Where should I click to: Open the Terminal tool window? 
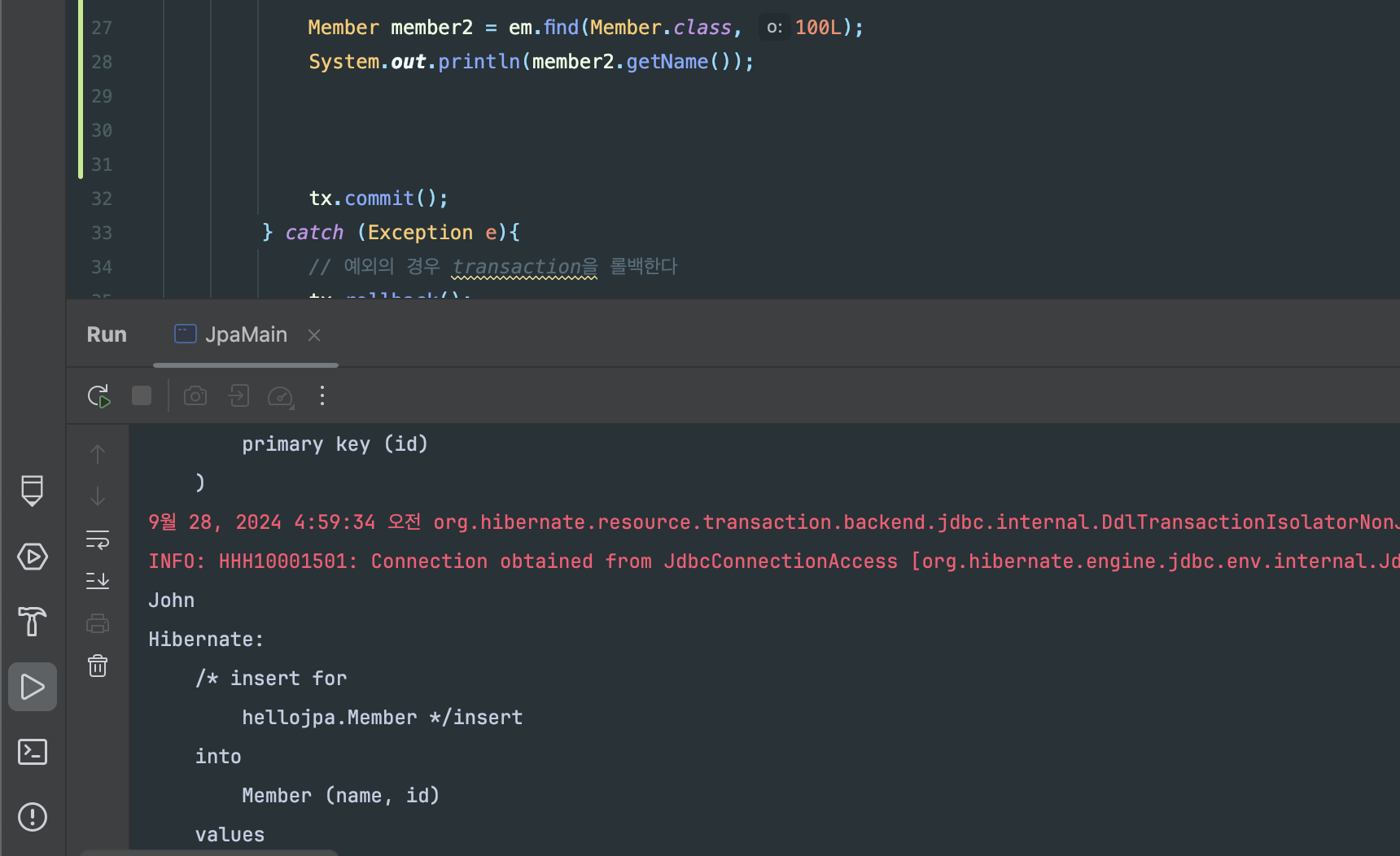33,752
